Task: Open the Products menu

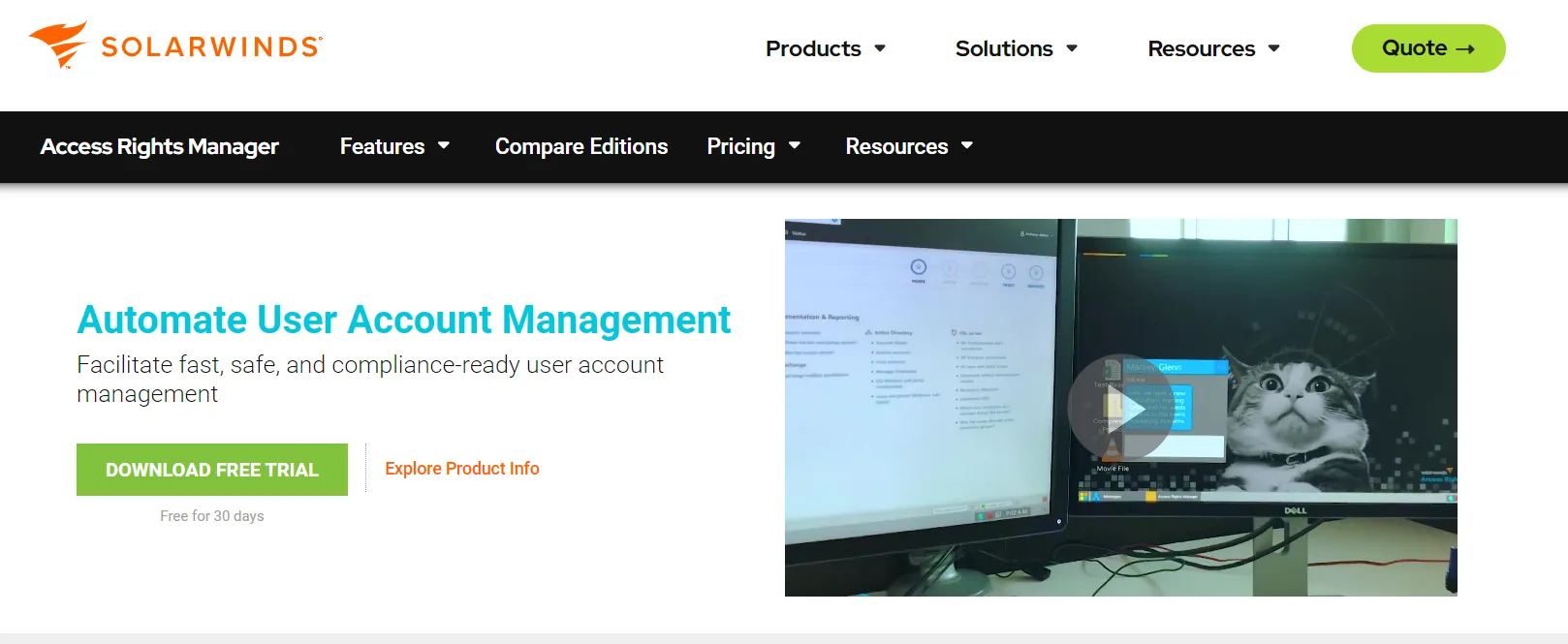Action: [813, 48]
